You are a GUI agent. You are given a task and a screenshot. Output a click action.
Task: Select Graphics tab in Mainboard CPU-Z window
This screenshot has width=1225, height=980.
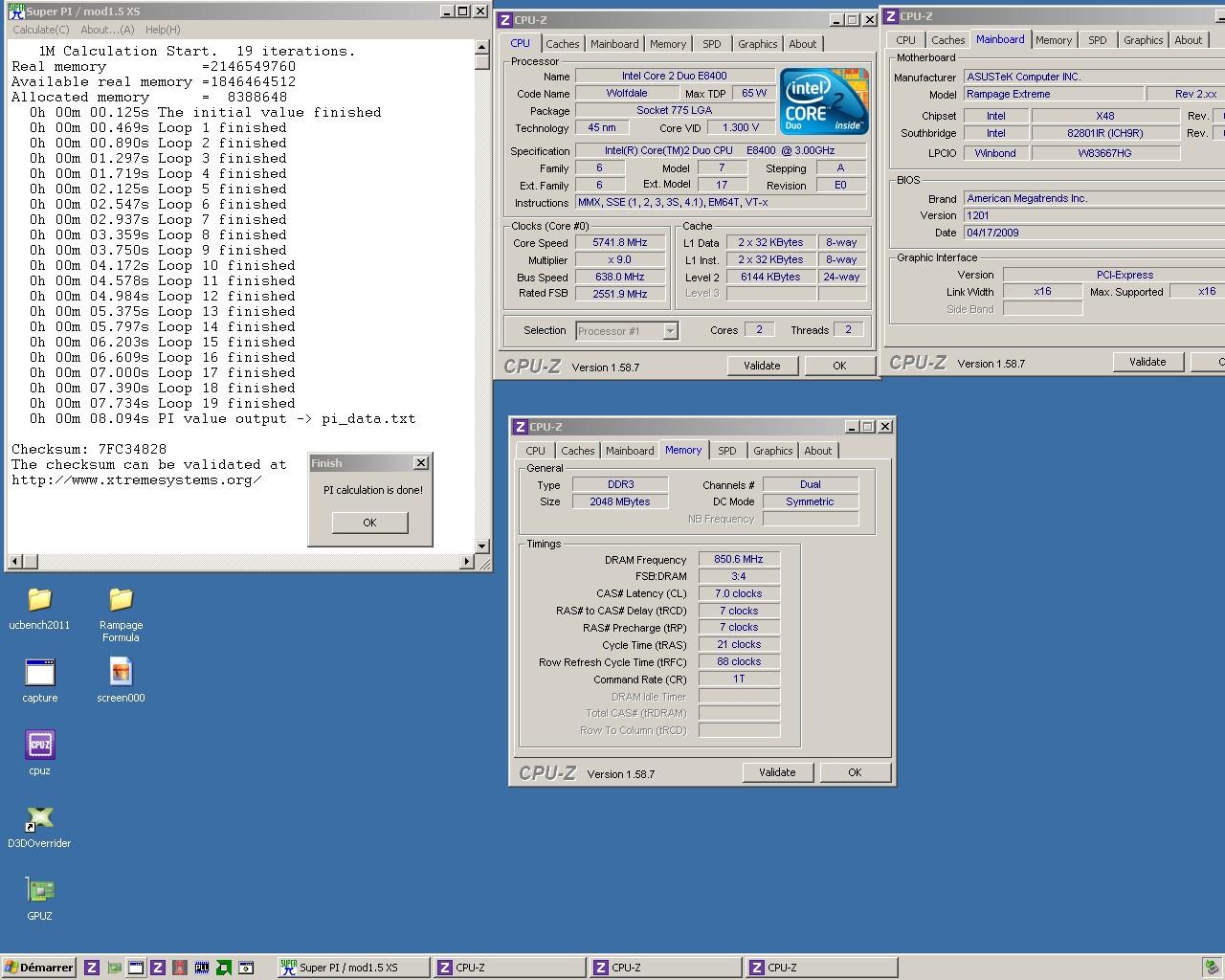point(1143,40)
